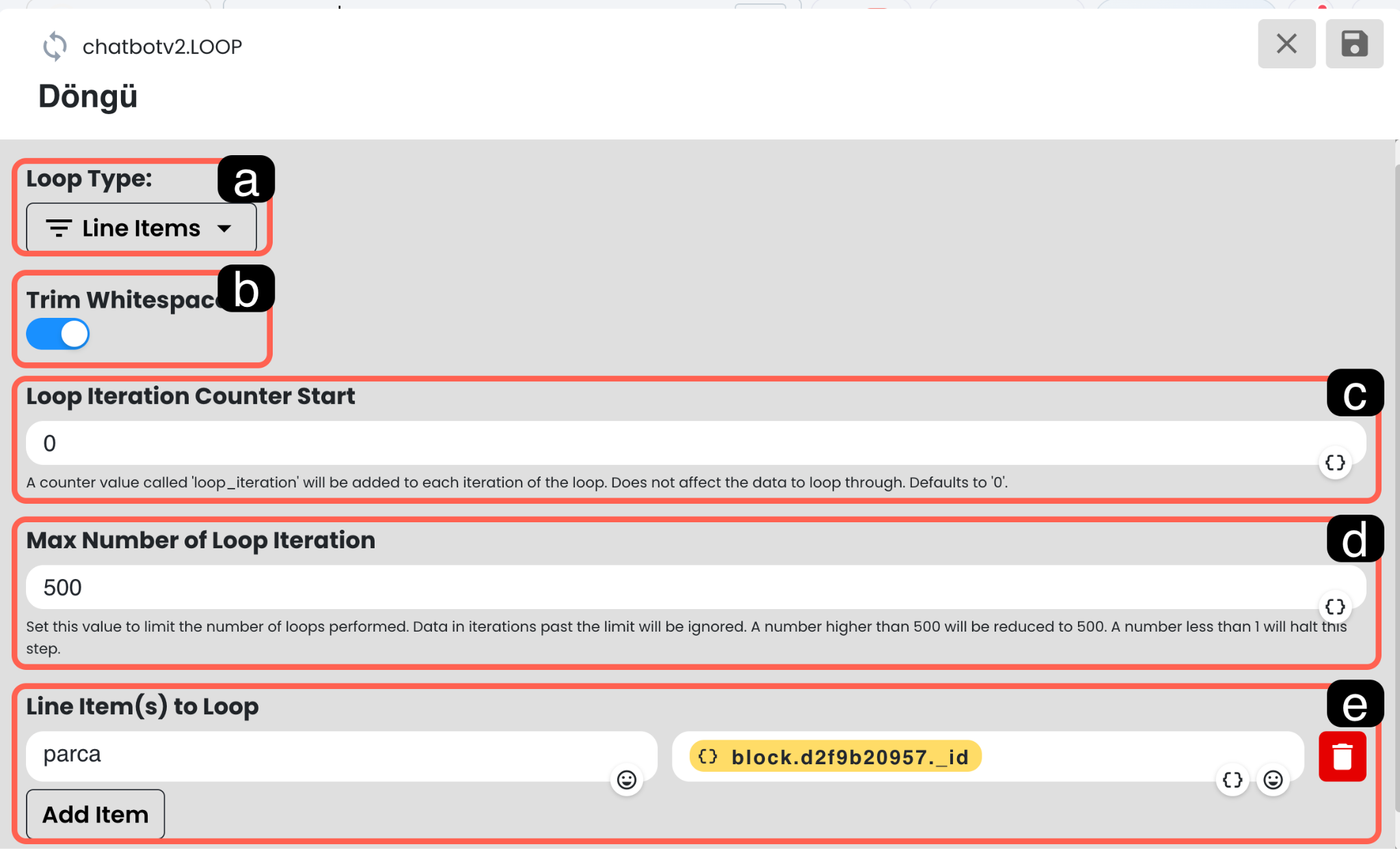The image size is (1400, 849).
Task: Click the save floppy disk icon
Action: click(1354, 44)
